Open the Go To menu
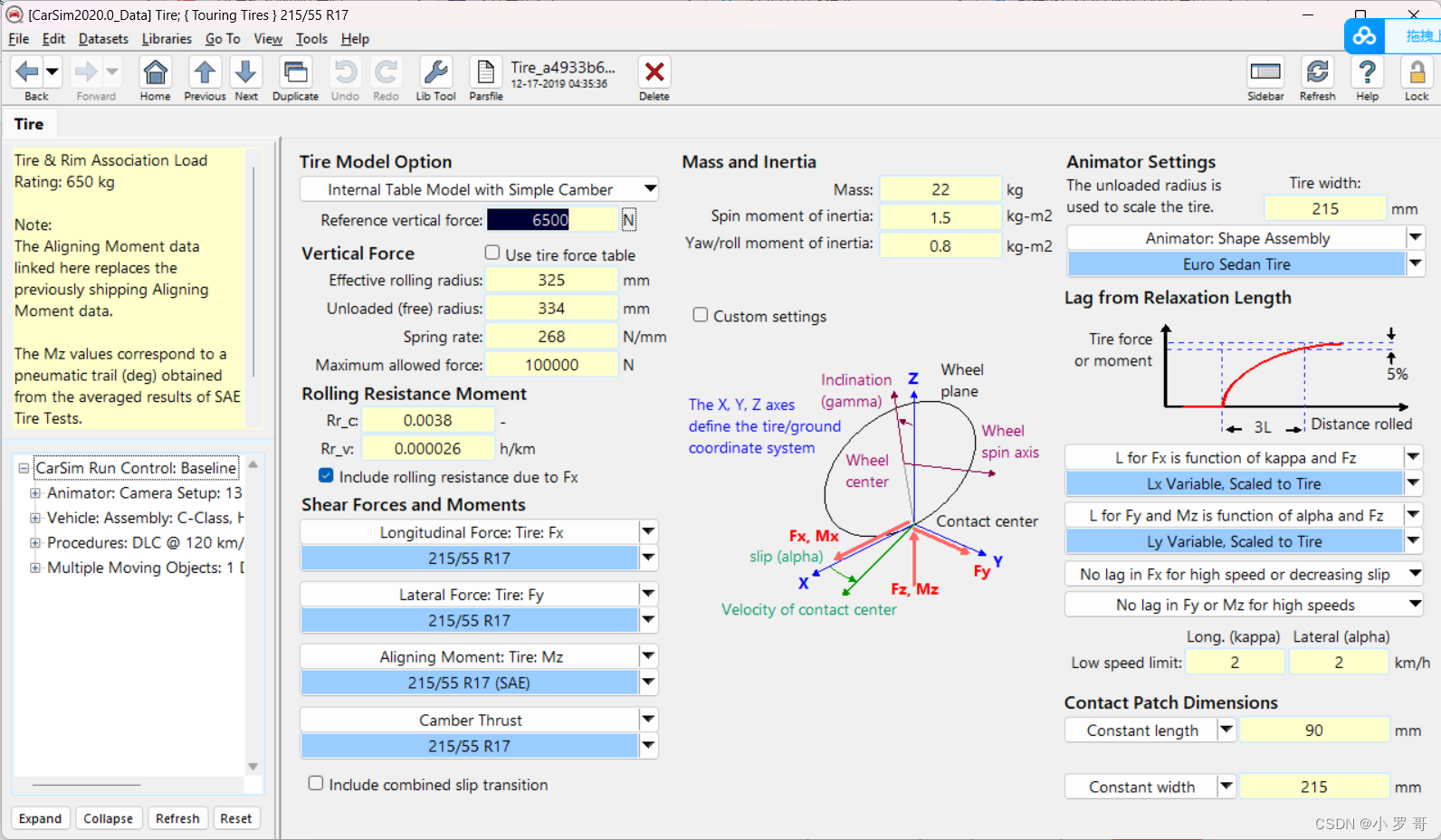The image size is (1441, 840). (x=223, y=39)
